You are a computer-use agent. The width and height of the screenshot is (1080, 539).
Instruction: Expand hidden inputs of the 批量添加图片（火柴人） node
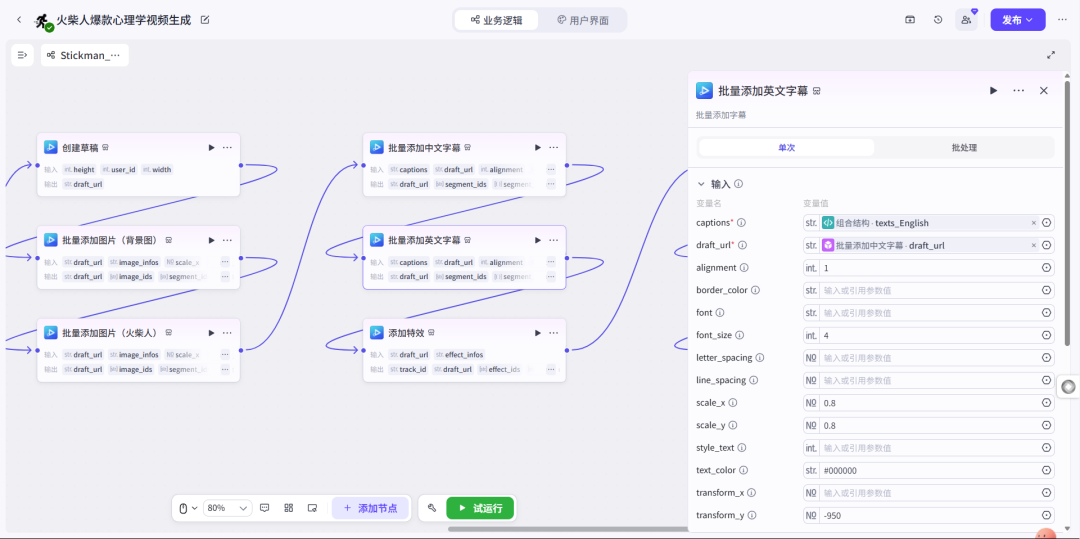(225, 355)
